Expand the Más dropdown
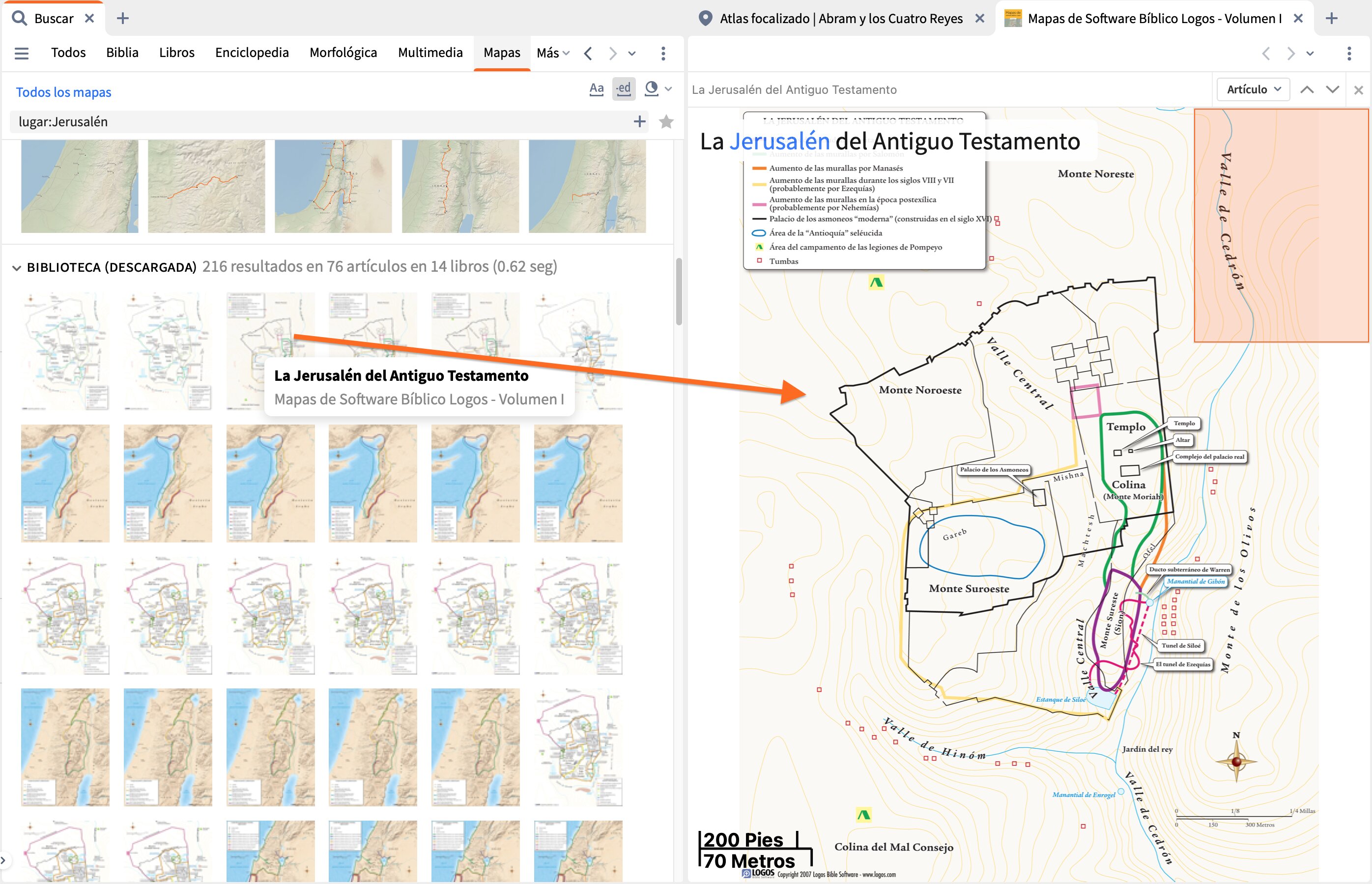Viewport: 1372px width, 884px height. [x=553, y=54]
